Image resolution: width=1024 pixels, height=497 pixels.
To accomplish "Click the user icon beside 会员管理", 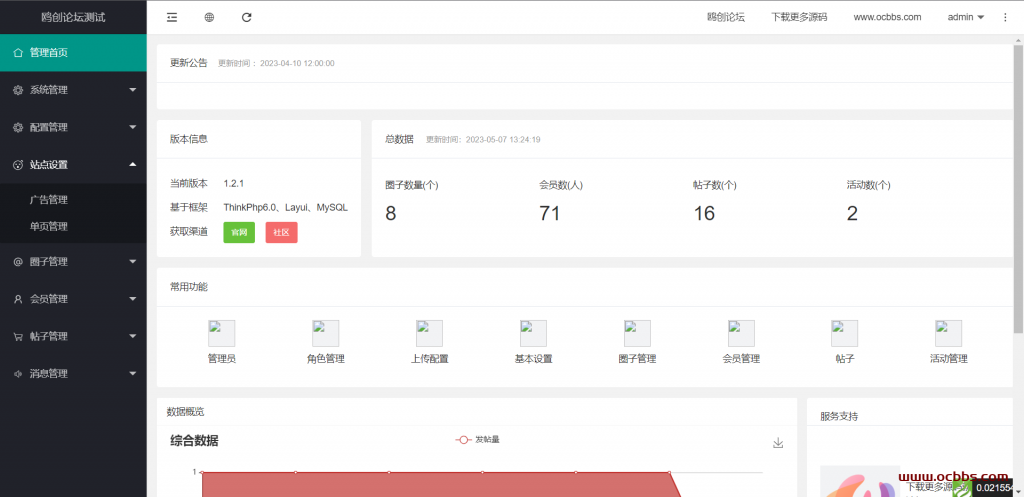I will pyautogui.click(x=18, y=299).
